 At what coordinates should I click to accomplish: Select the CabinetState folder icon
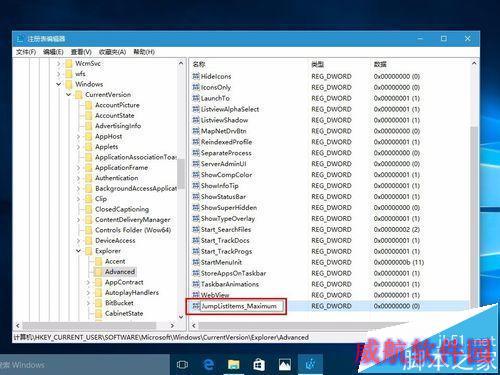[98, 313]
